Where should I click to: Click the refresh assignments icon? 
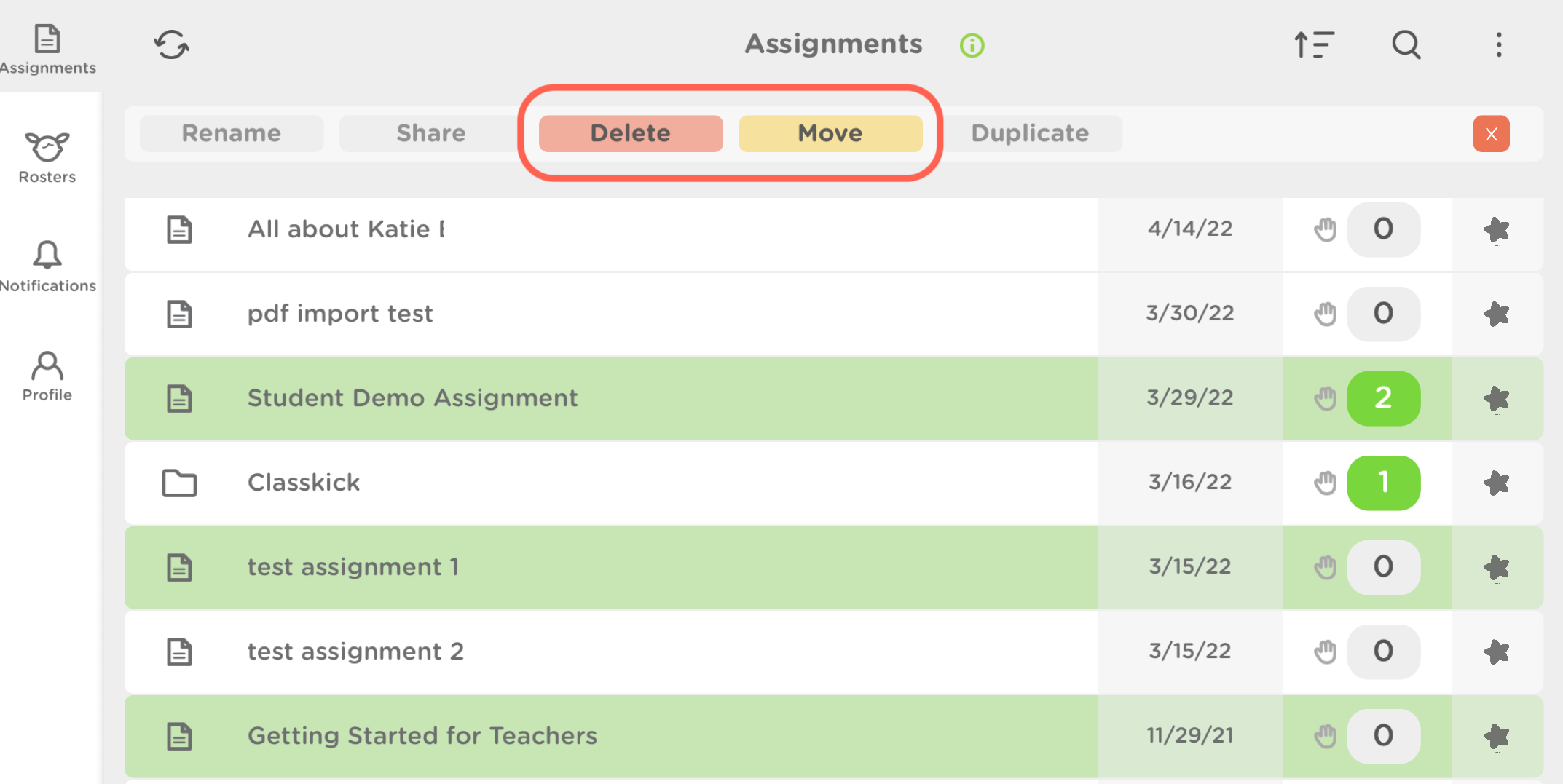(172, 44)
